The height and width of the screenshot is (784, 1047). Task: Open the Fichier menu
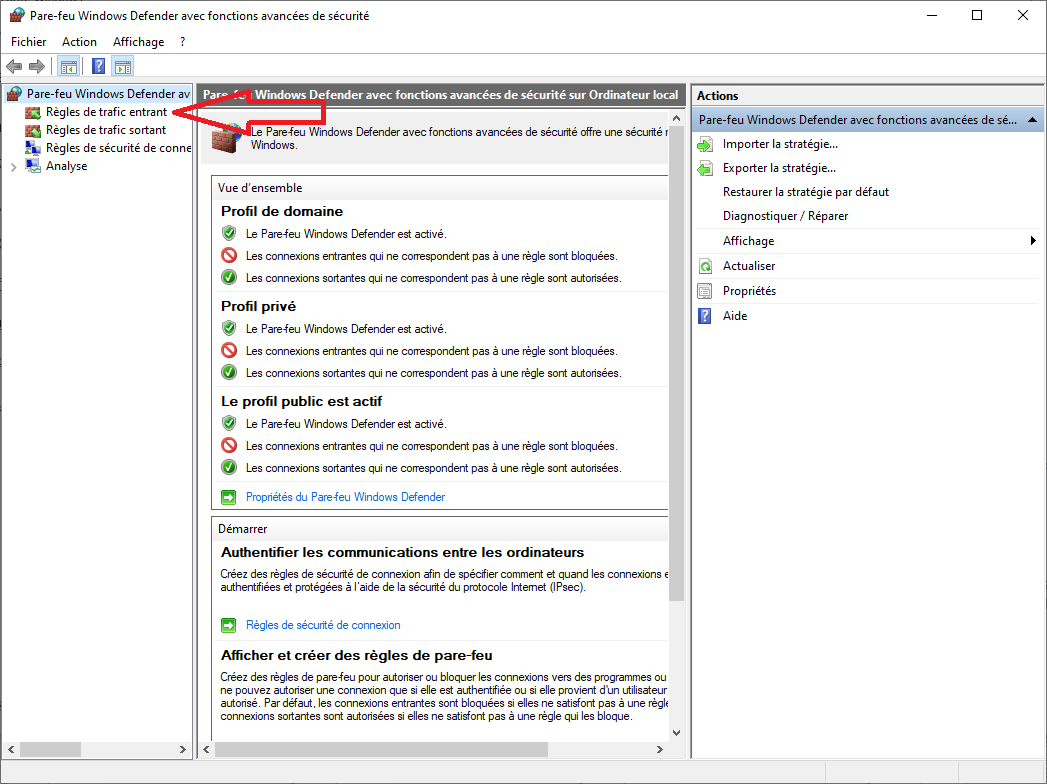point(29,41)
